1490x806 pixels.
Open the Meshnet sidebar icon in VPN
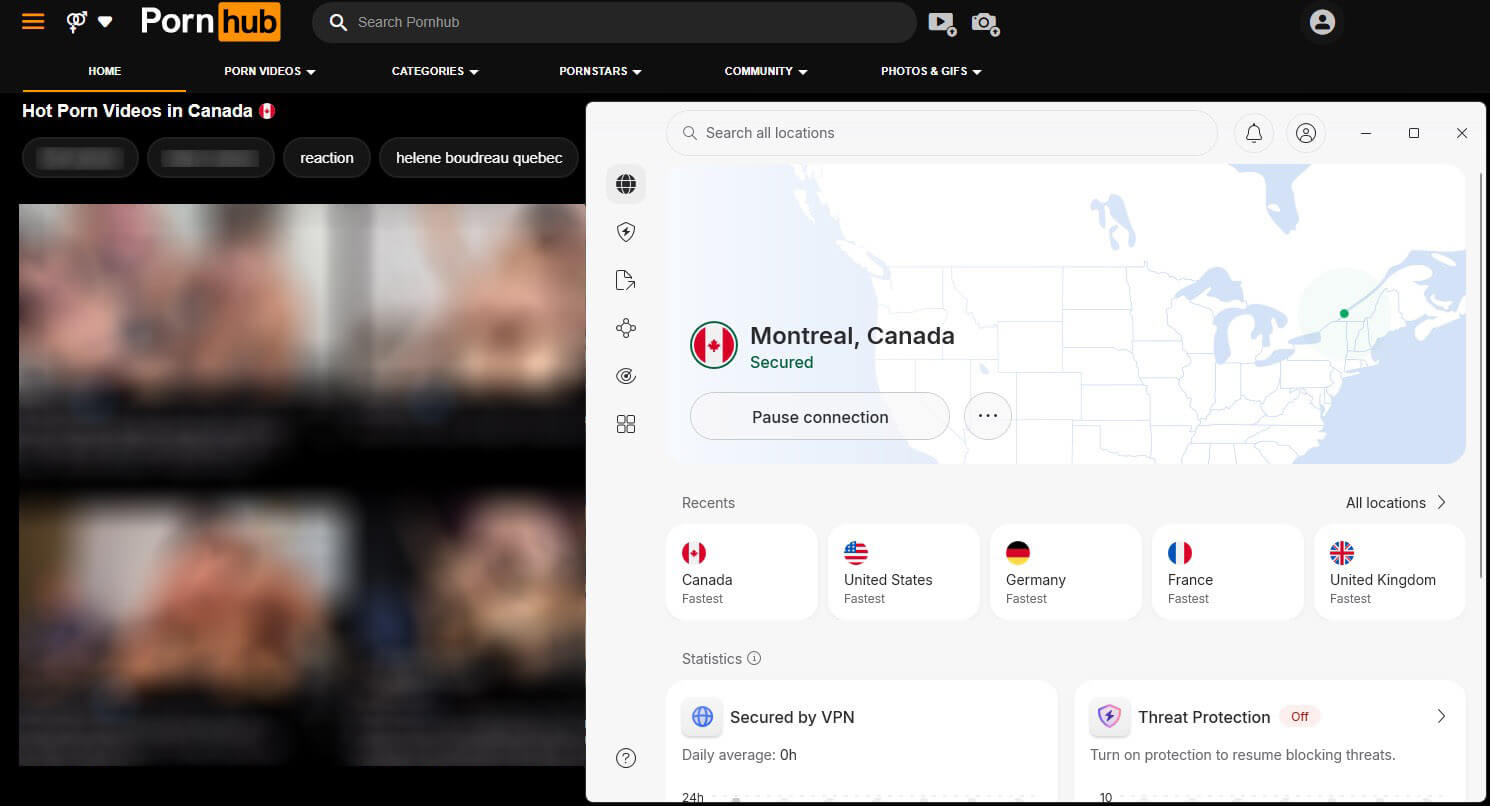[626, 328]
